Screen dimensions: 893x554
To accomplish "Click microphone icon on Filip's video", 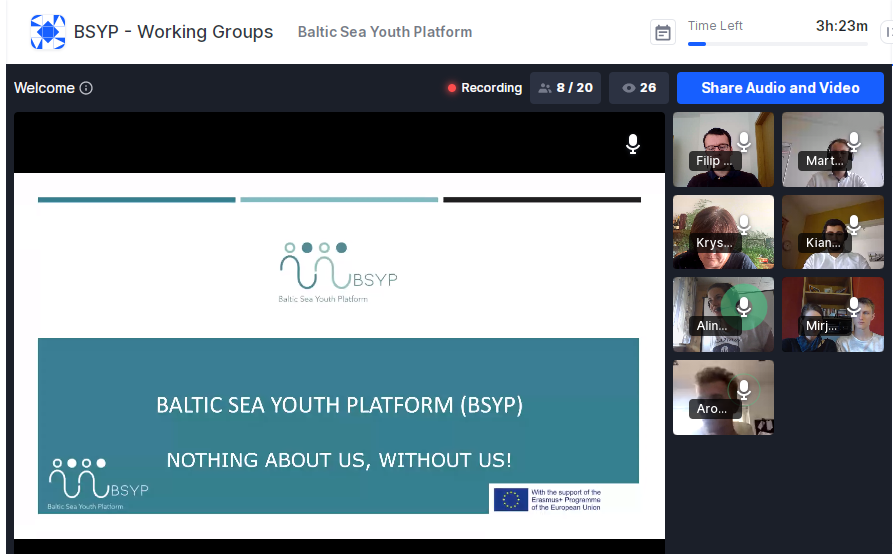I will pos(744,141).
